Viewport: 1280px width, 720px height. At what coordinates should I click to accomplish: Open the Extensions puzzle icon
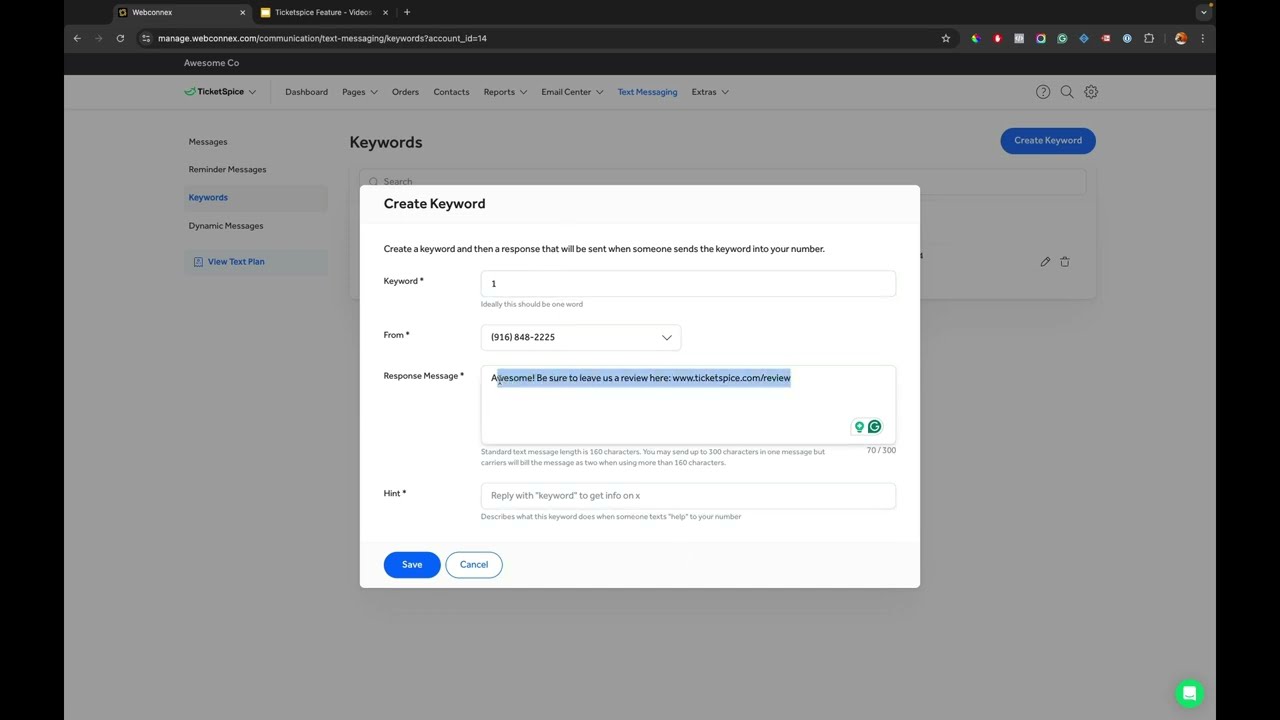pyautogui.click(x=1149, y=38)
